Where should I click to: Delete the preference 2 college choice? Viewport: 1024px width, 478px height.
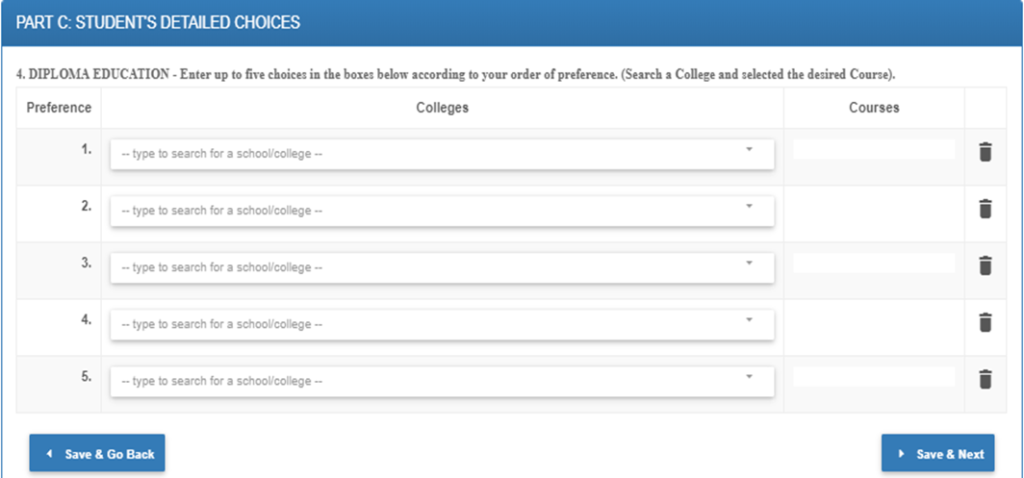(x=985, y=209)
